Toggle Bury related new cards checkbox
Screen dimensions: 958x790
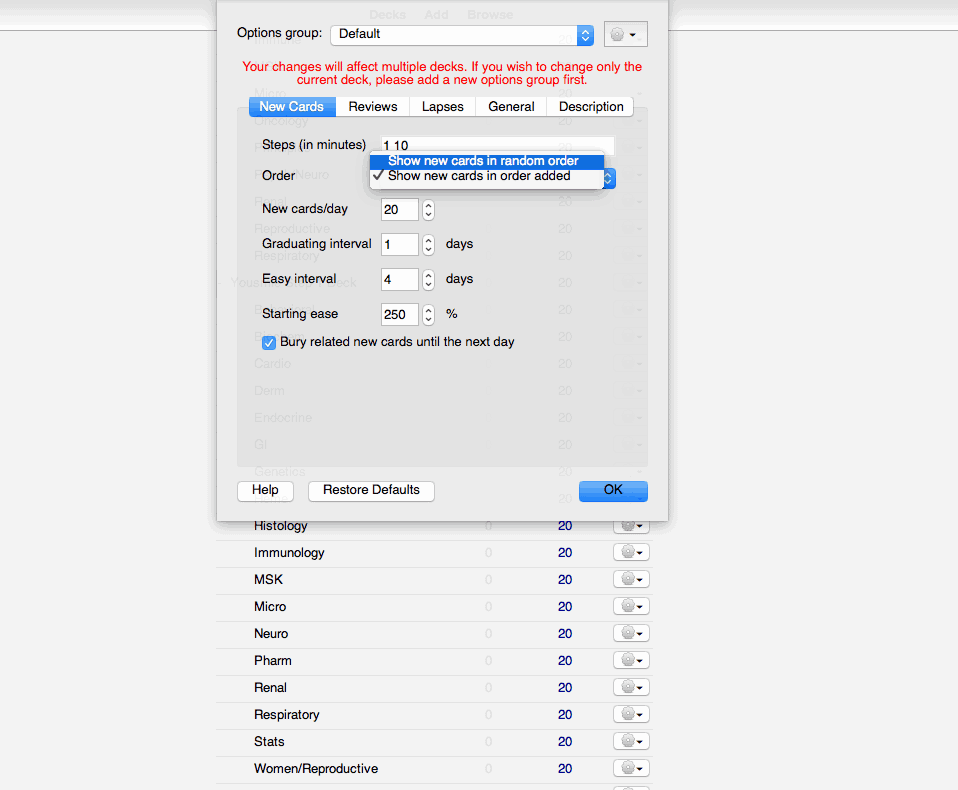point(269,342)
